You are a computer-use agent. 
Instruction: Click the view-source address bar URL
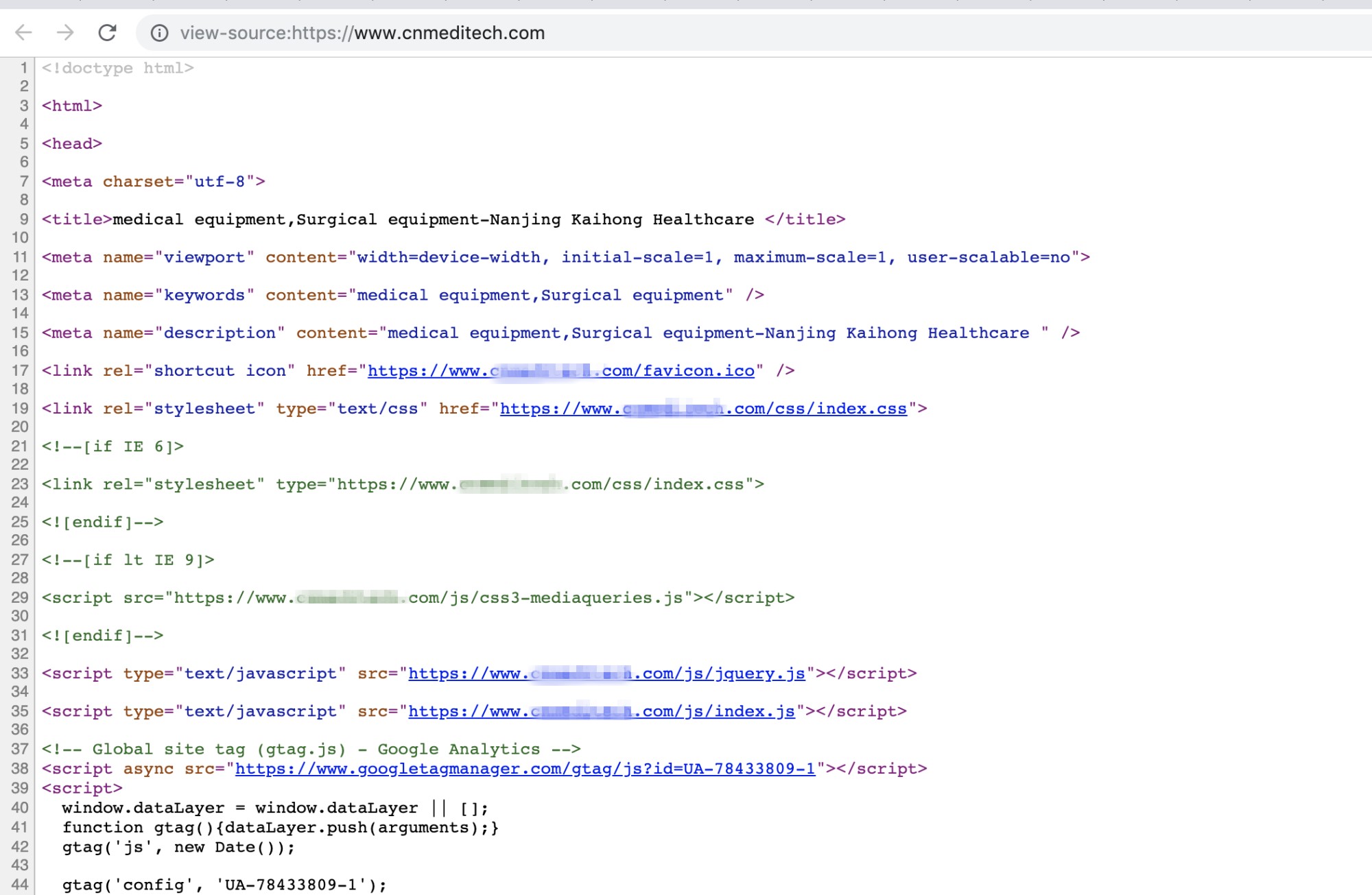362,33
